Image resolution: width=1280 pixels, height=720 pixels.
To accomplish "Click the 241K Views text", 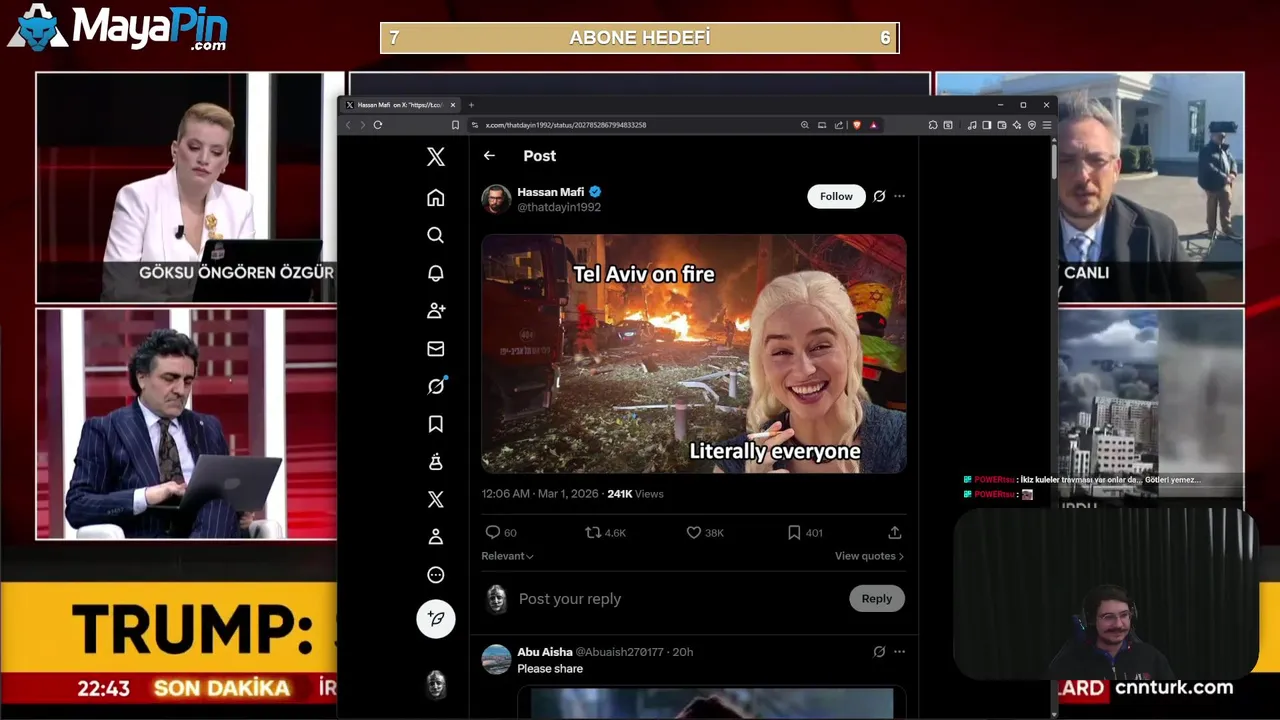I will point(635,494).
